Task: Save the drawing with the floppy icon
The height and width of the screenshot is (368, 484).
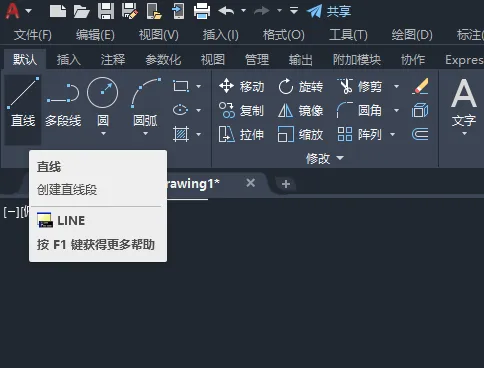Action: click(x=106, y=11)
